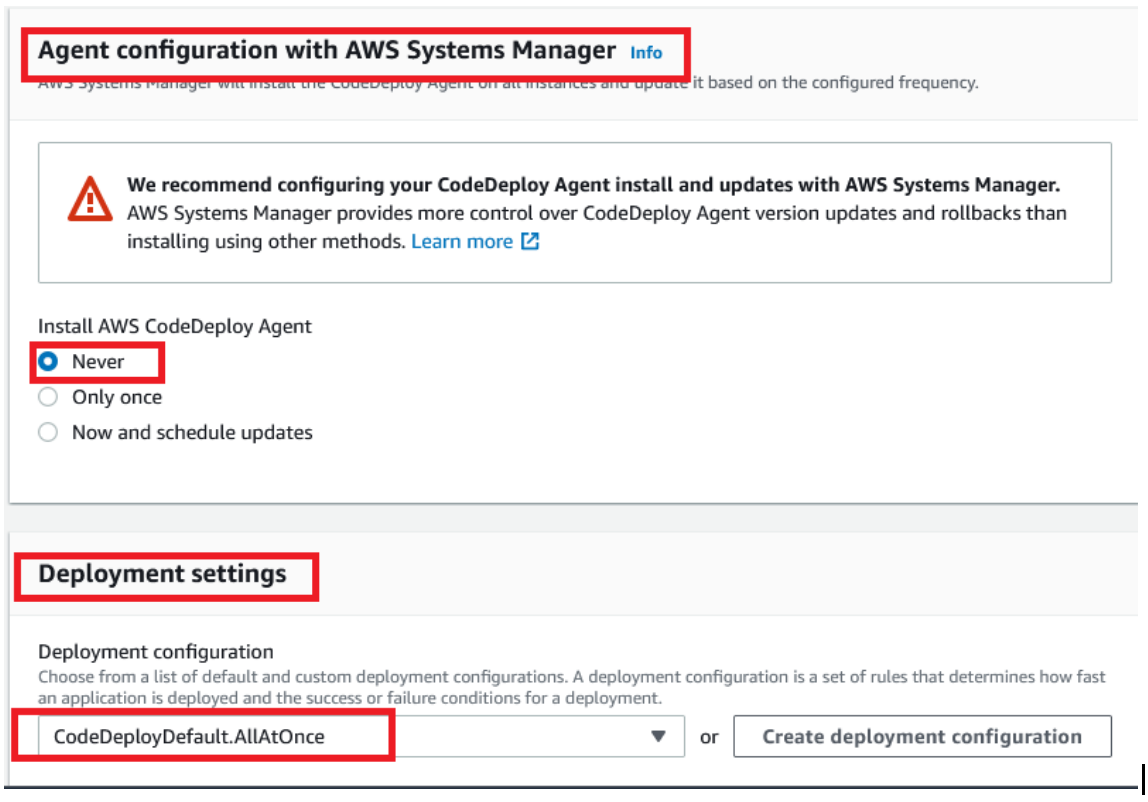
Task: Open the Info link beside Agent configuration
Action: 646,53
